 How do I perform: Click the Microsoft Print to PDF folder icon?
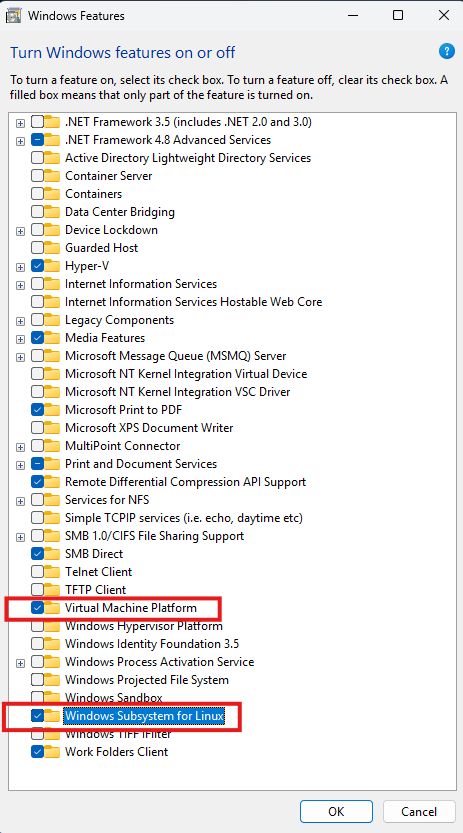point(52,410)
